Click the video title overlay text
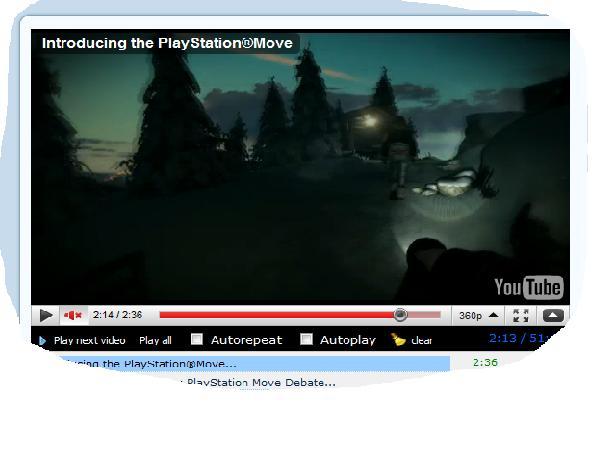Image resolution: width=615 pixels, height=467 pixels. pos(166,44)
